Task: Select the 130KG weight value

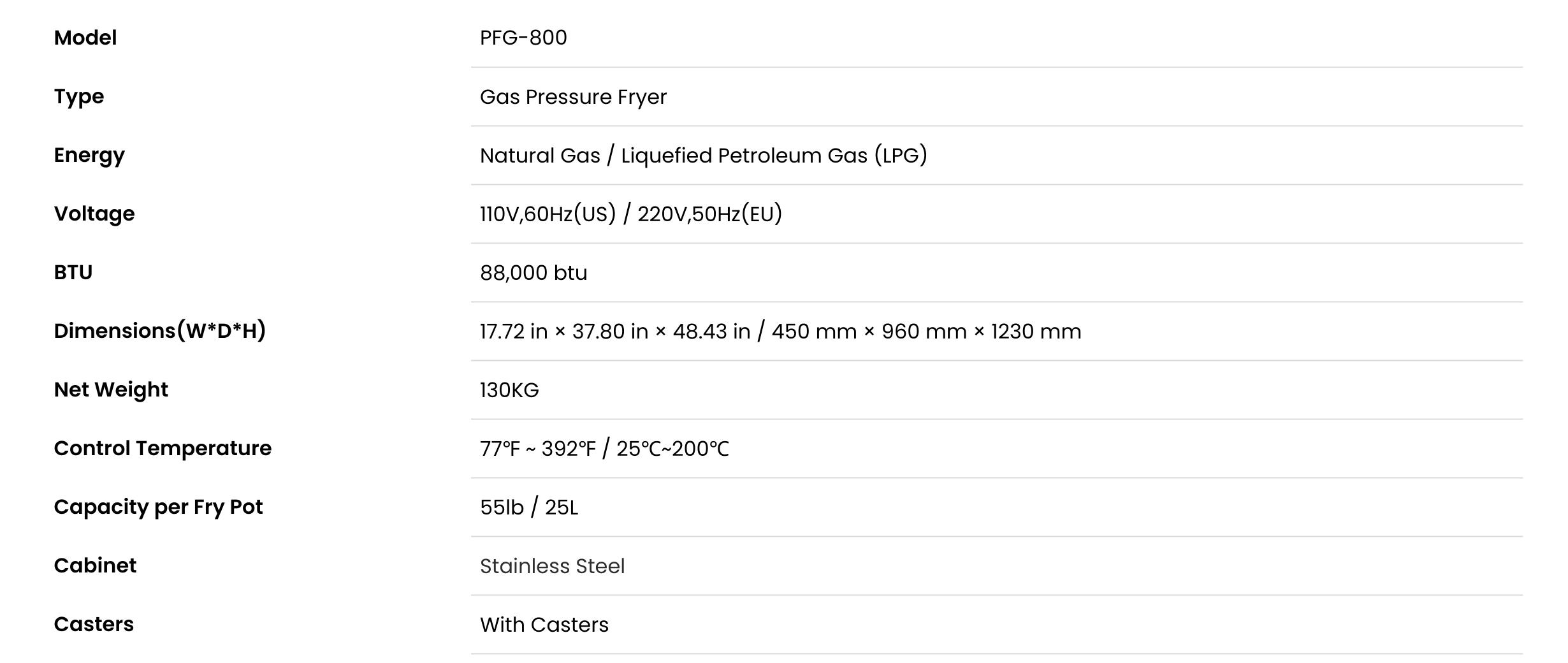Action: click(509, 390)
